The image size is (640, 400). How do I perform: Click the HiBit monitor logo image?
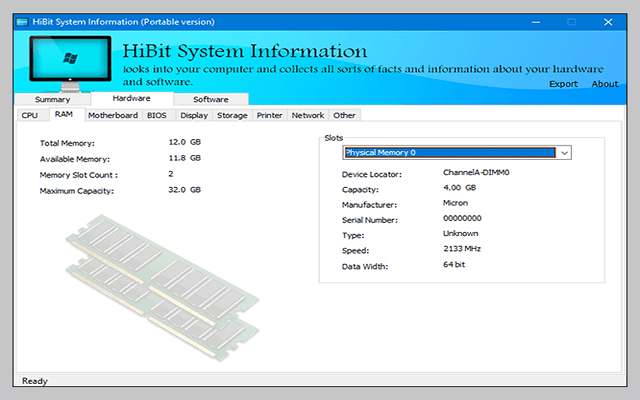(71, 64)
